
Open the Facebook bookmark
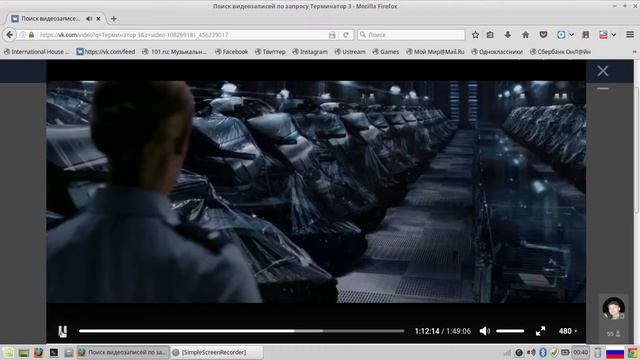(x=231, y=52)
